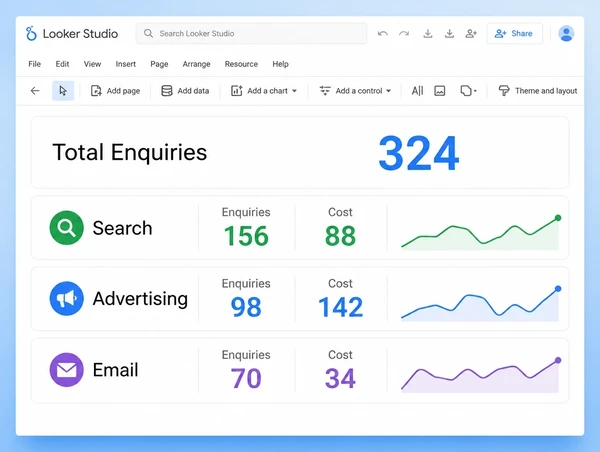Click the add people icon

coord(471,34)
